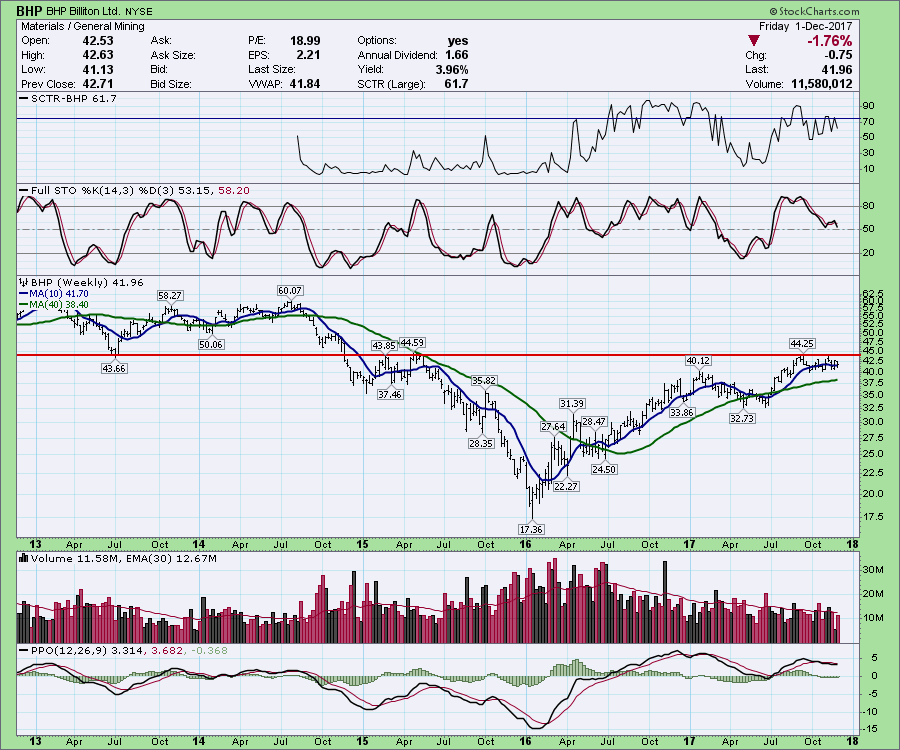Click the 'BHP (Weekly) 41.96' chart label
Screen dimensions: 900x750
87,282
